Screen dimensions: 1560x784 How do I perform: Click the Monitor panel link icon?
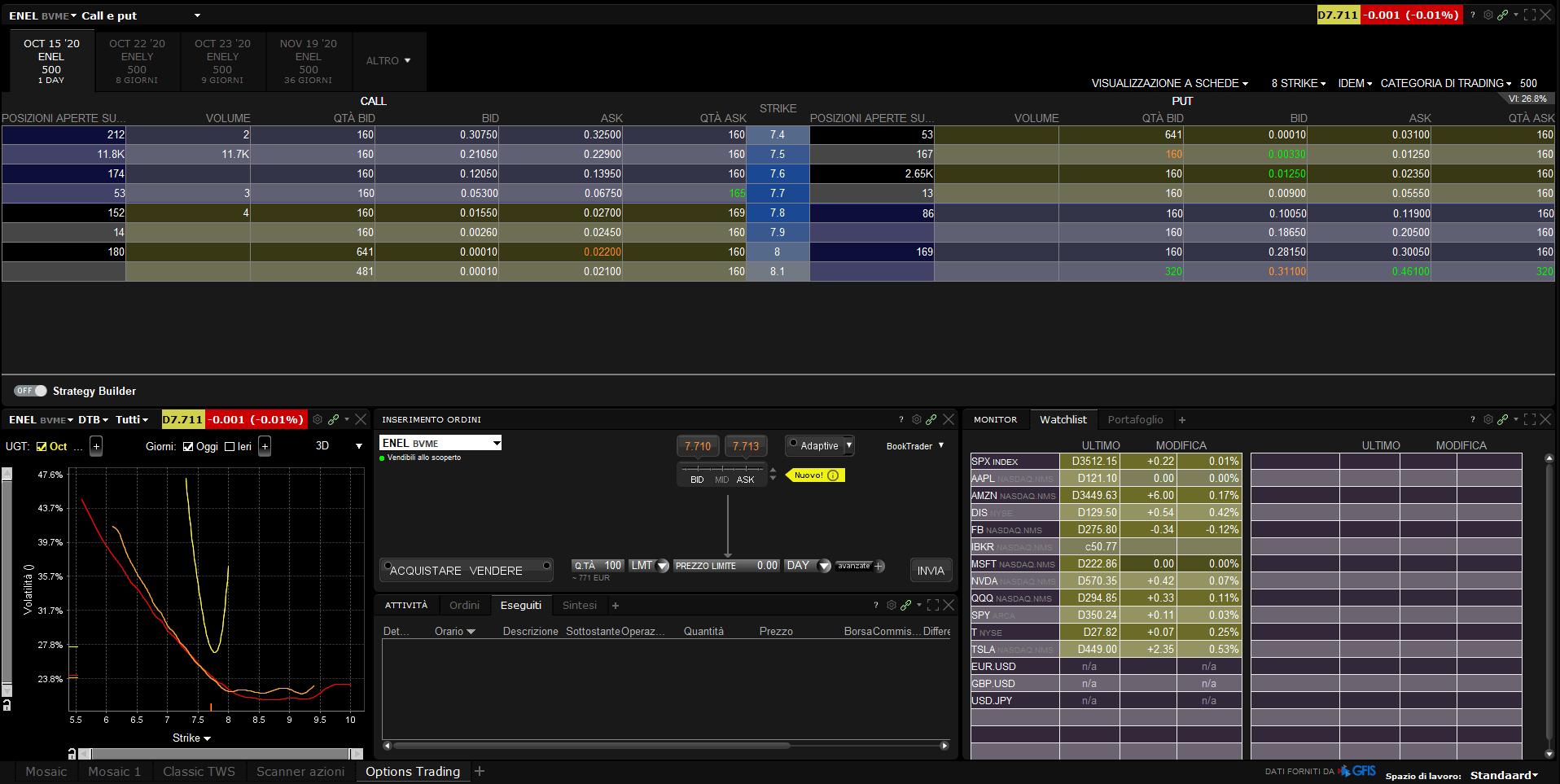pyautogui.click(x=1502, y=419)
